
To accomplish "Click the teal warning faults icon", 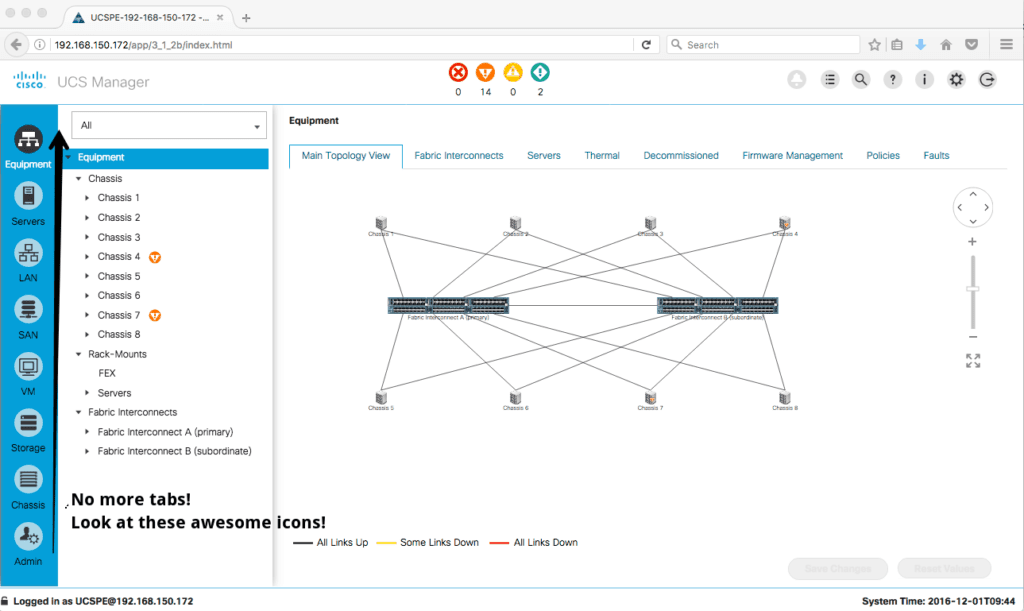I will [540, 72].
